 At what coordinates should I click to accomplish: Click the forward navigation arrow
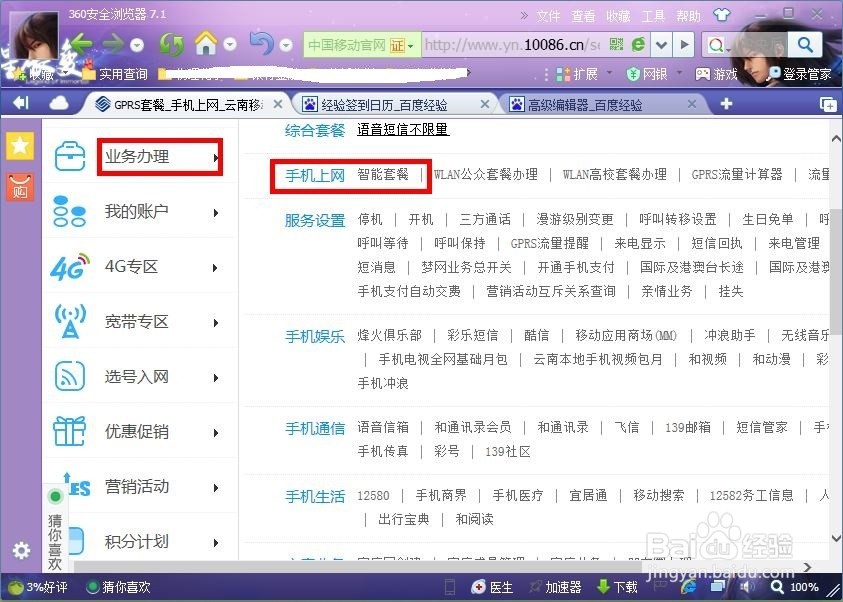coord(112,44)
